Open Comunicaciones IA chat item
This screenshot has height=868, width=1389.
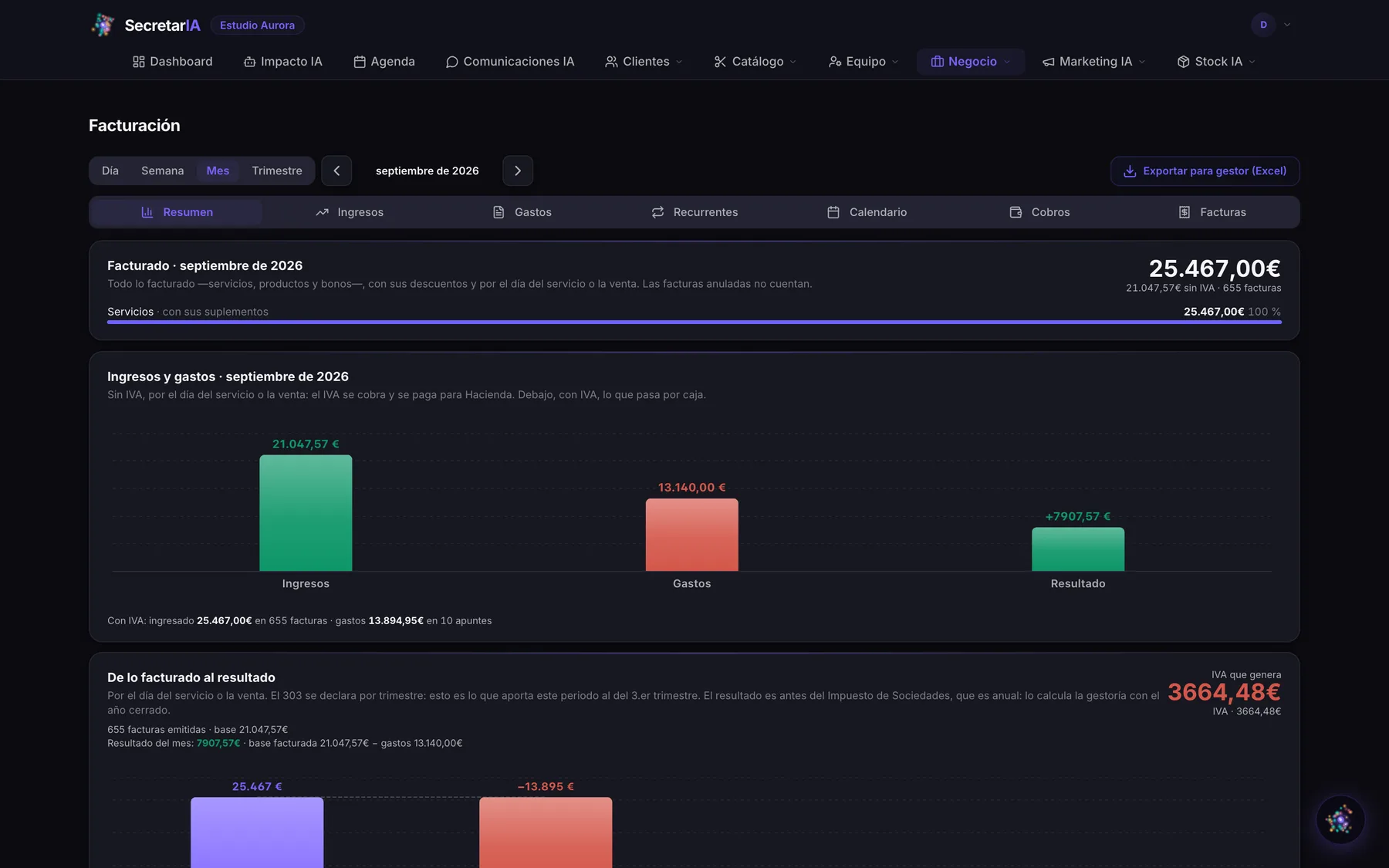pyautogui.click(x=510, y=62)
